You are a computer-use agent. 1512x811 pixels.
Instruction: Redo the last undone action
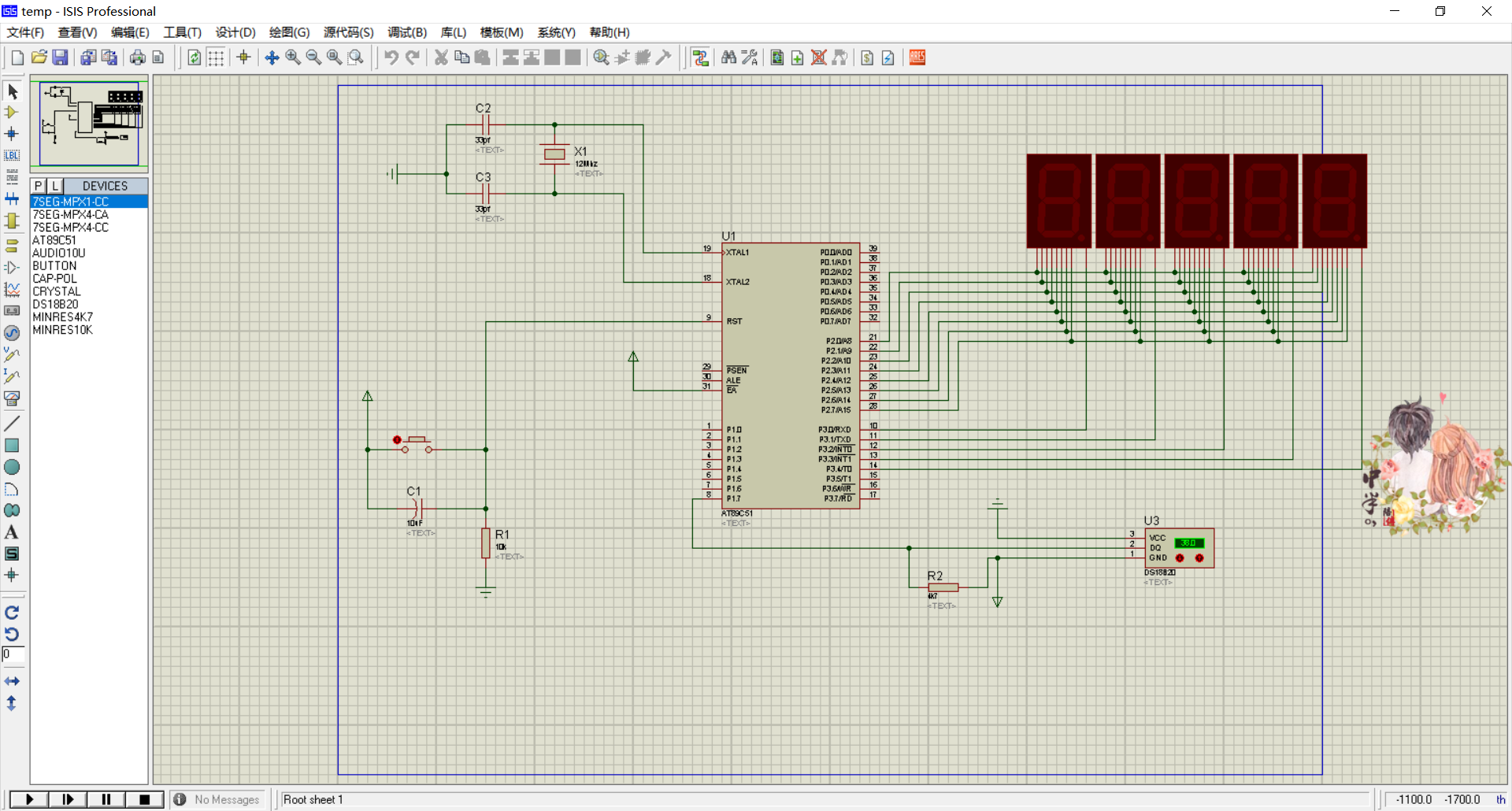pos(412,57)
